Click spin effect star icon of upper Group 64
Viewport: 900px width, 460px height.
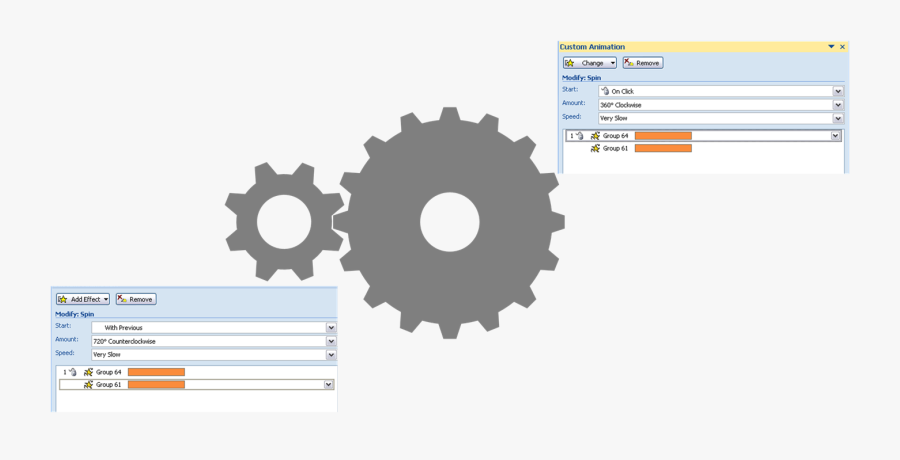pos(595,136)
